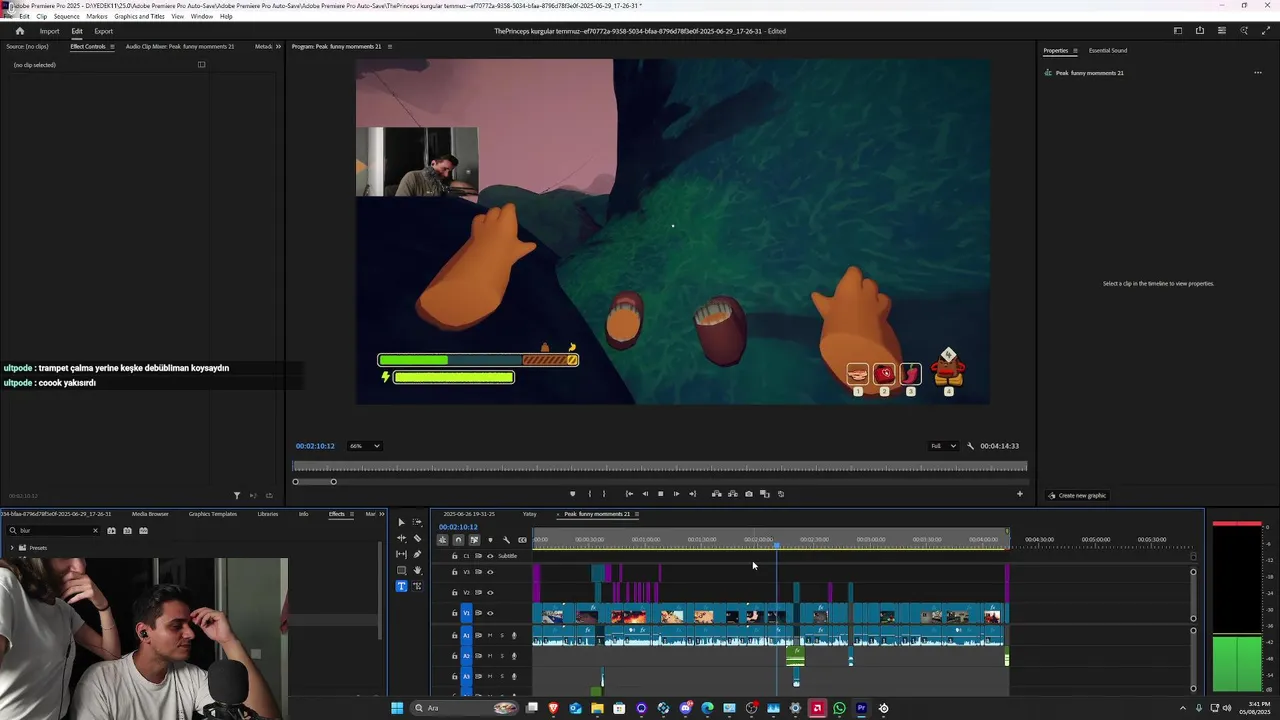Select the Razor tool
1280x720 pixels.
[x=417, y=538]
